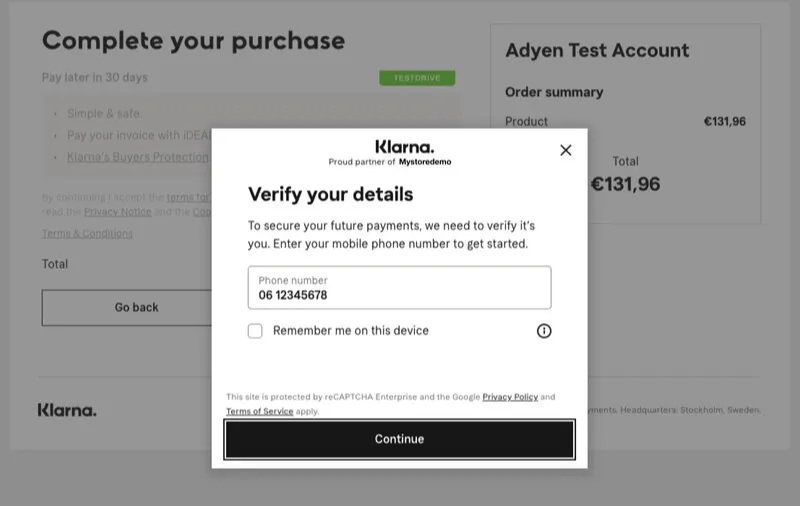The image size is (800, 506).
Task: Click the info icon beside Remember me
Action: coord(544,331)
